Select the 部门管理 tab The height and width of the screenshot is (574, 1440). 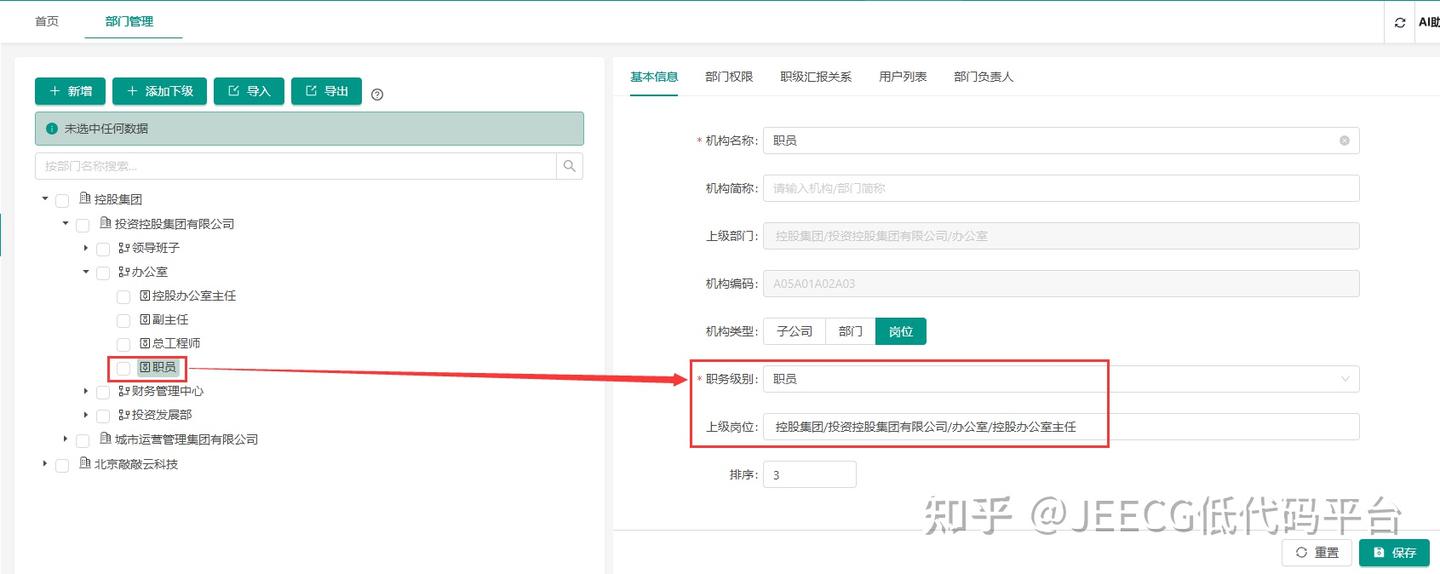click(x=129, y=21)
